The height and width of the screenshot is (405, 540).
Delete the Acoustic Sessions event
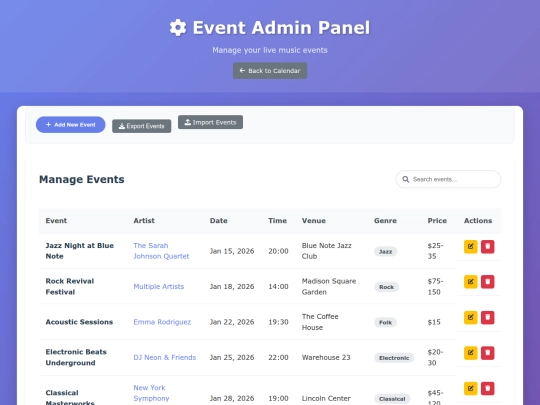[x=487, y=318]
